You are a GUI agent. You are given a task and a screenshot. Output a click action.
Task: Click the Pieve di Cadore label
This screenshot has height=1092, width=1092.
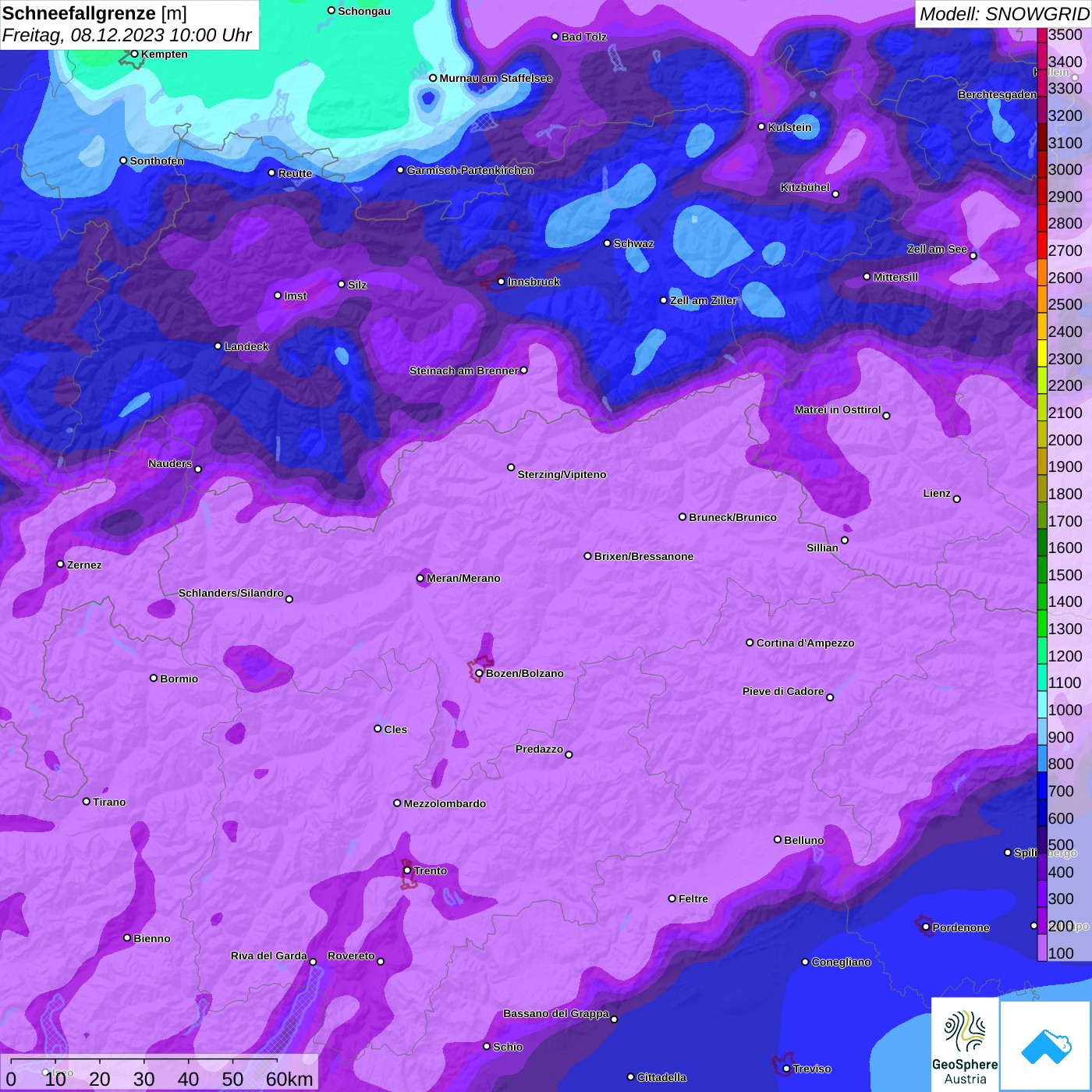pos(783,691)
